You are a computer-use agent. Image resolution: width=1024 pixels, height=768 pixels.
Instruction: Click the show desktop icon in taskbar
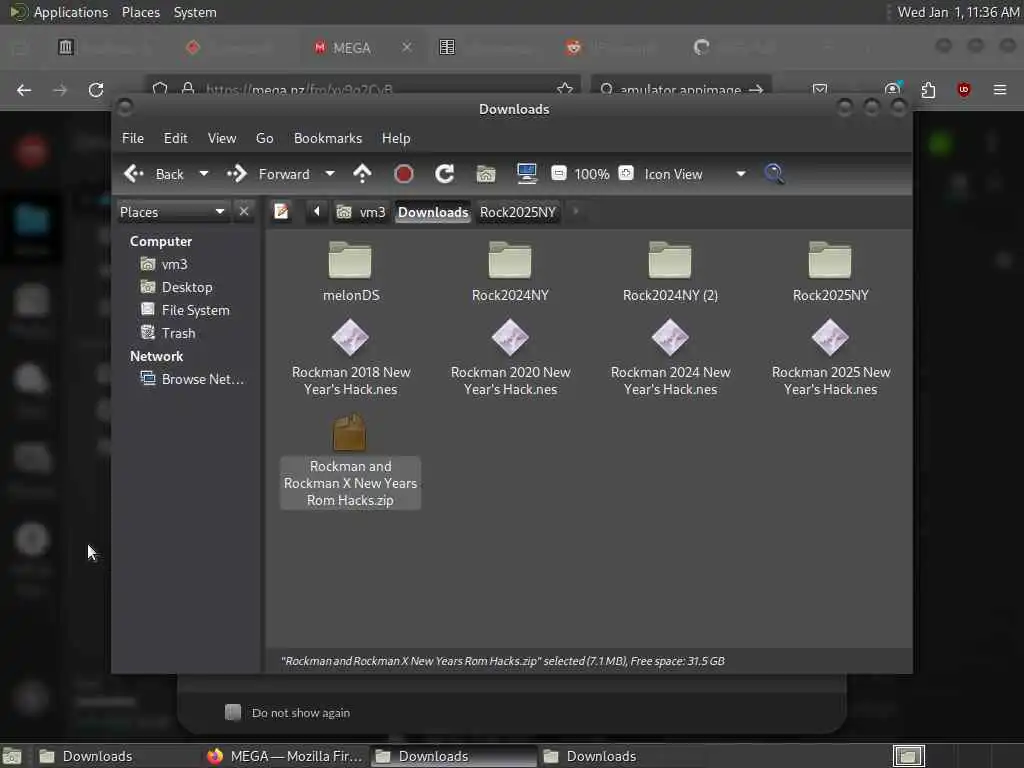point(12,756)
